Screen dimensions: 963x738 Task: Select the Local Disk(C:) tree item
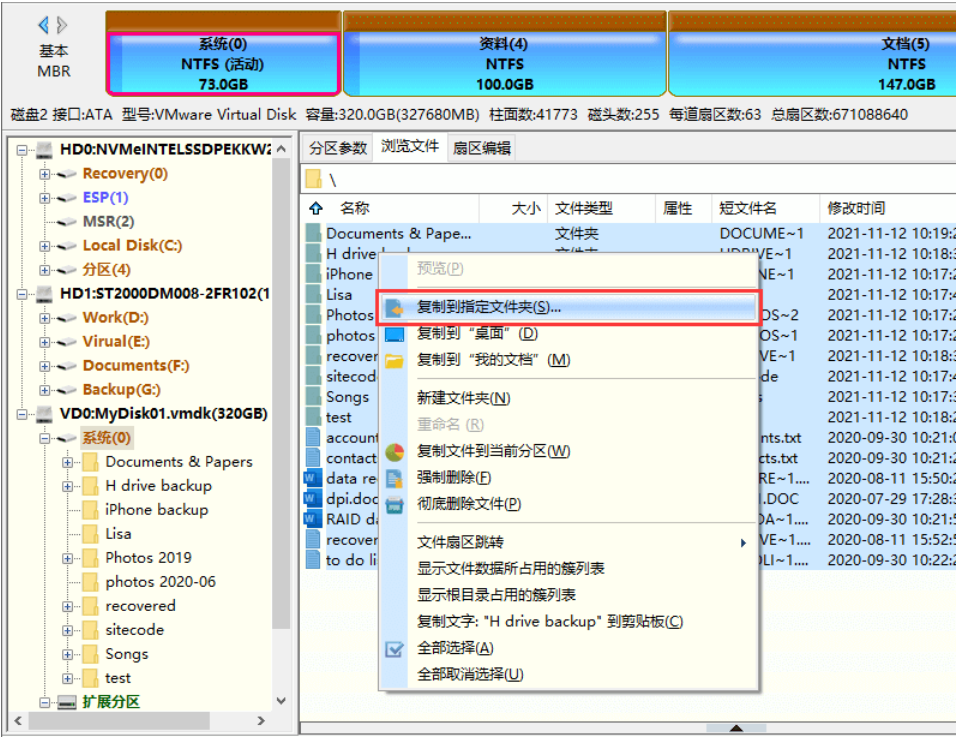pyautogui.click(x=133, y=246)
